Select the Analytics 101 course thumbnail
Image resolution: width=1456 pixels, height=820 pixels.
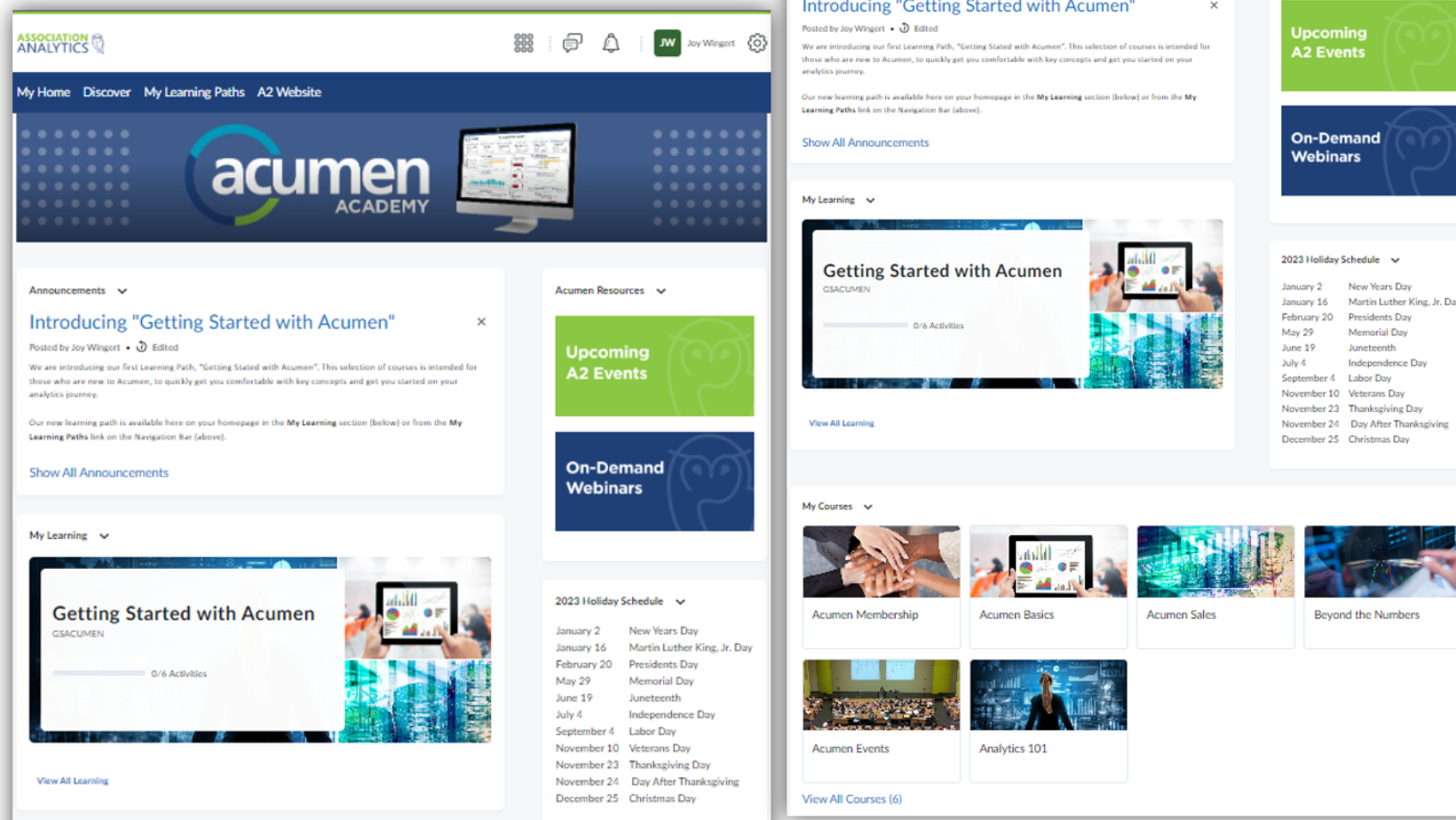click(1048, 695)
